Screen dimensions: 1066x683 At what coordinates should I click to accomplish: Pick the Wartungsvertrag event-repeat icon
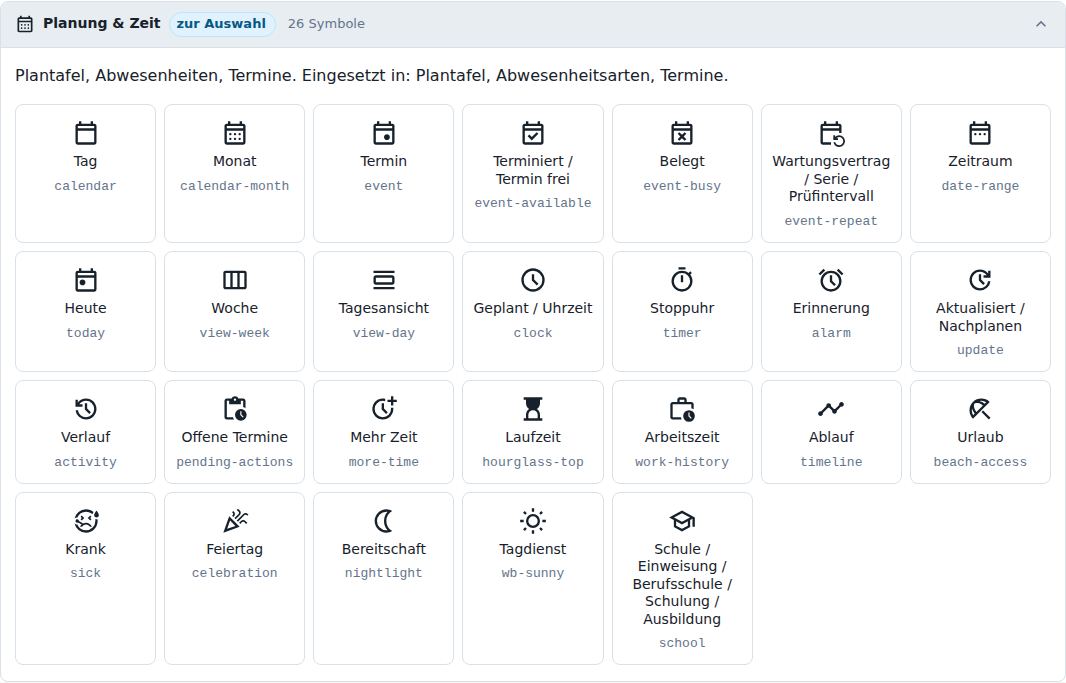(831, 133)
